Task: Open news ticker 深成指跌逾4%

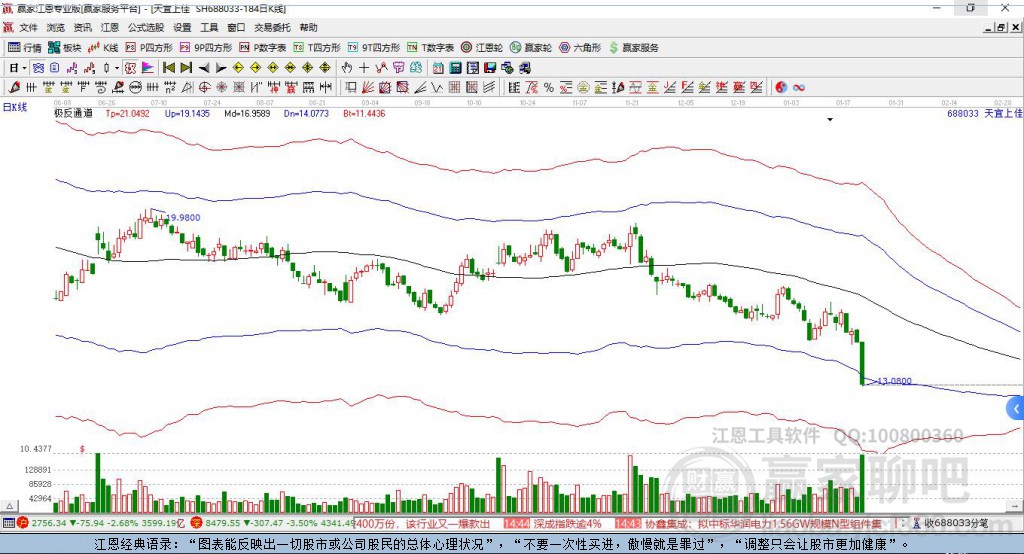Action: click(568, 523)
